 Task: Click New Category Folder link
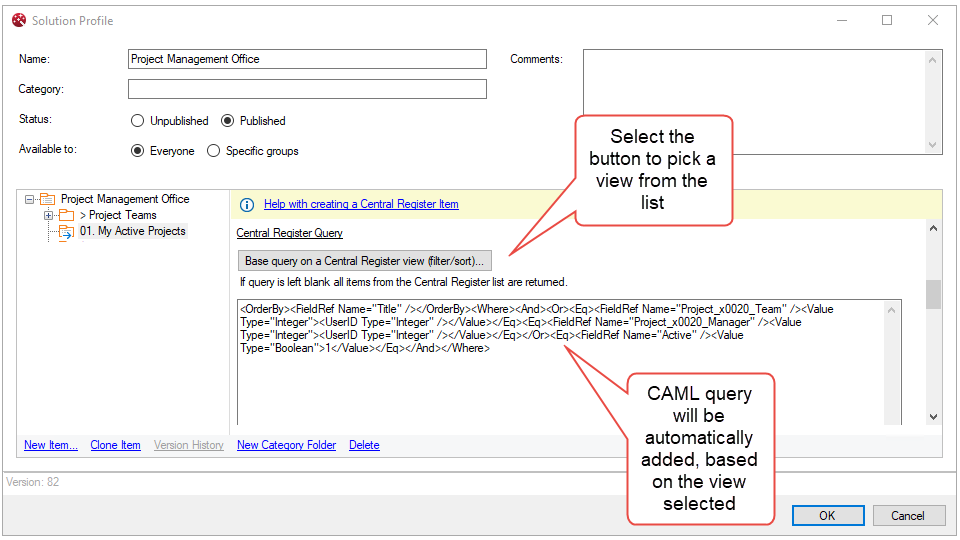coord(286,445)
